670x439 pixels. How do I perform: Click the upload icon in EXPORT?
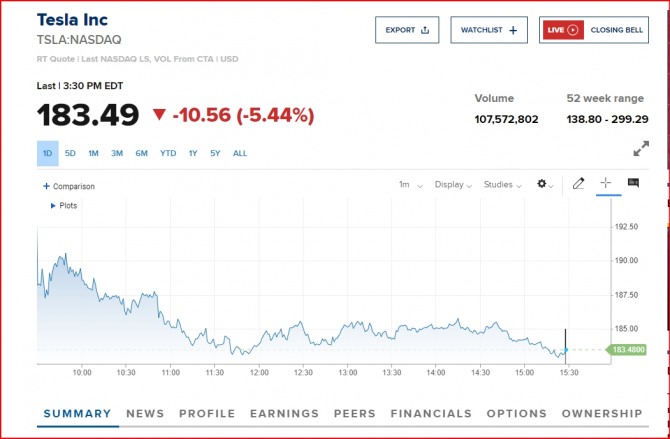425,30
